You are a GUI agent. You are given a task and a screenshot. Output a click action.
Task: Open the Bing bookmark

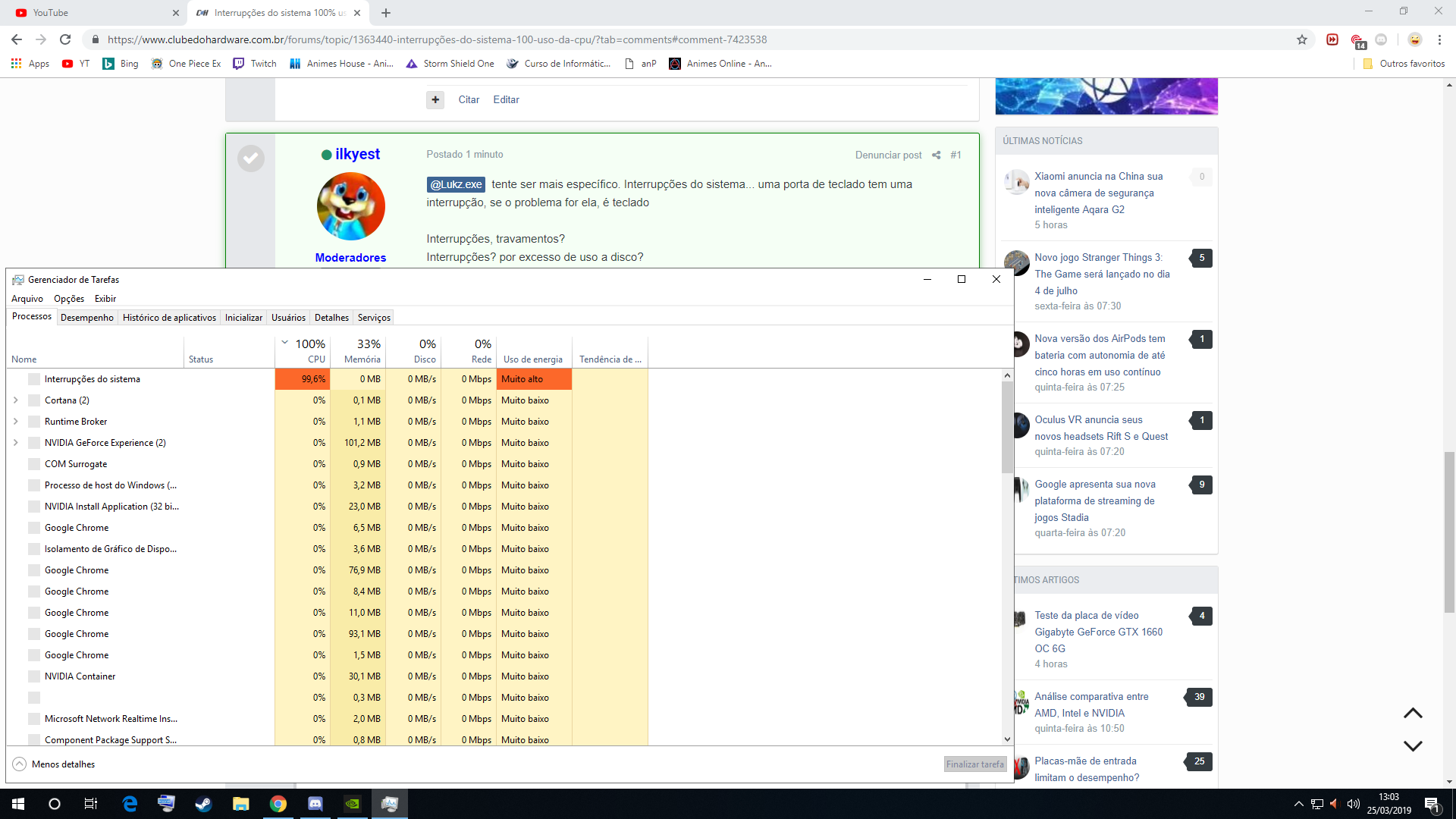[121, 64]
